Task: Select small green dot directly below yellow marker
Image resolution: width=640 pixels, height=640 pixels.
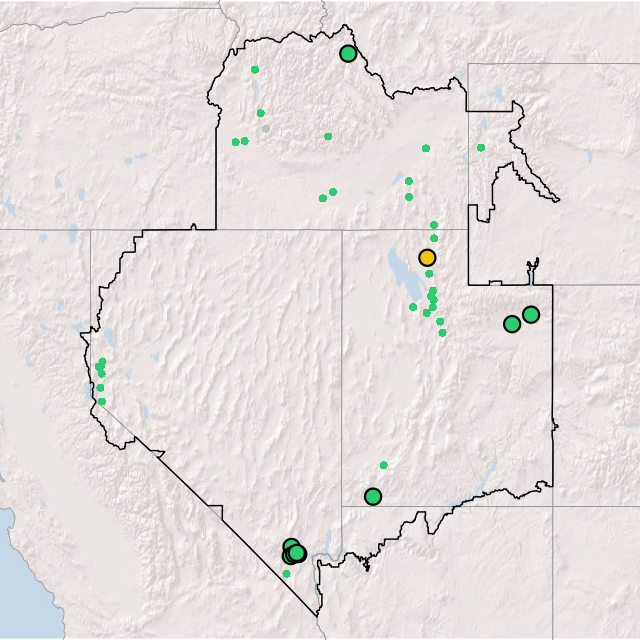Action: point(429,273)
